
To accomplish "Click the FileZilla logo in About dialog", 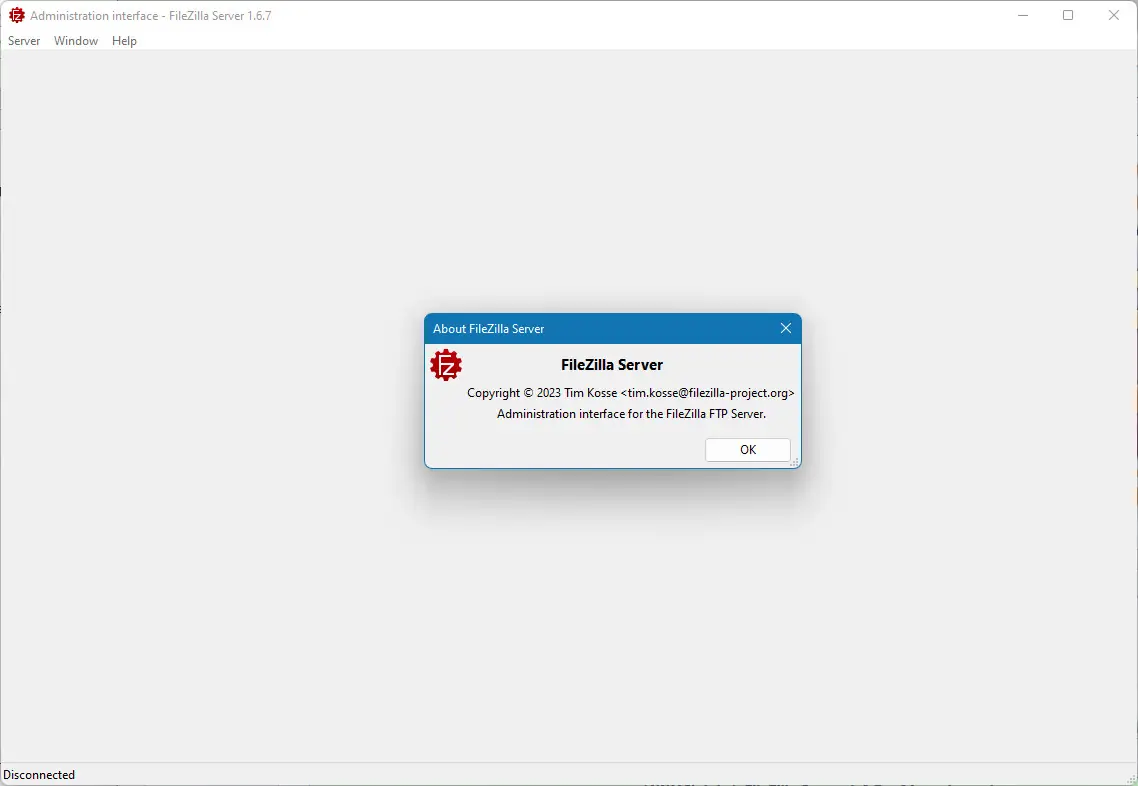I will [446, 365].
